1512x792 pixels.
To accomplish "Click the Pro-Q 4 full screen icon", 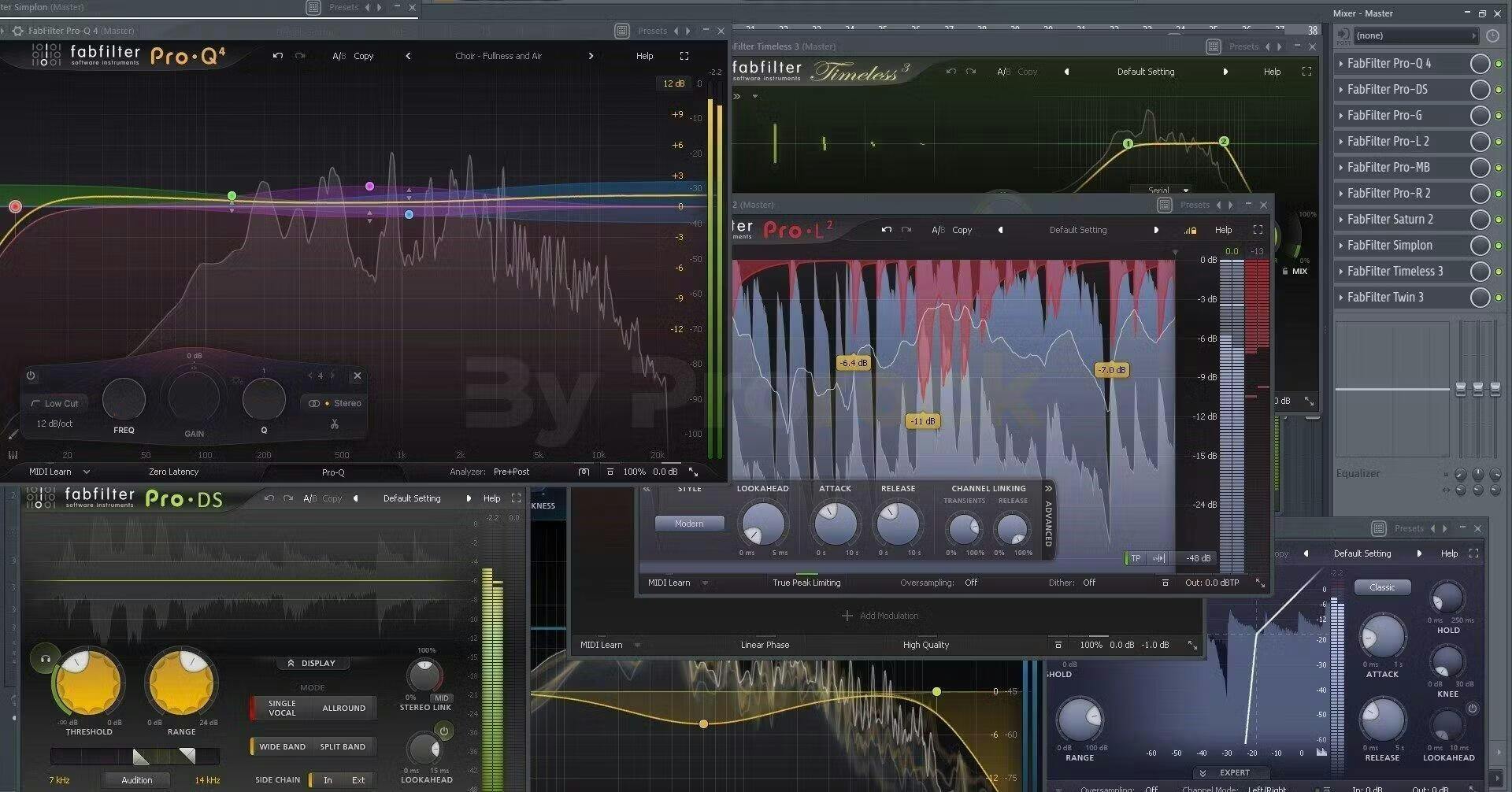I will click(684, 56).
